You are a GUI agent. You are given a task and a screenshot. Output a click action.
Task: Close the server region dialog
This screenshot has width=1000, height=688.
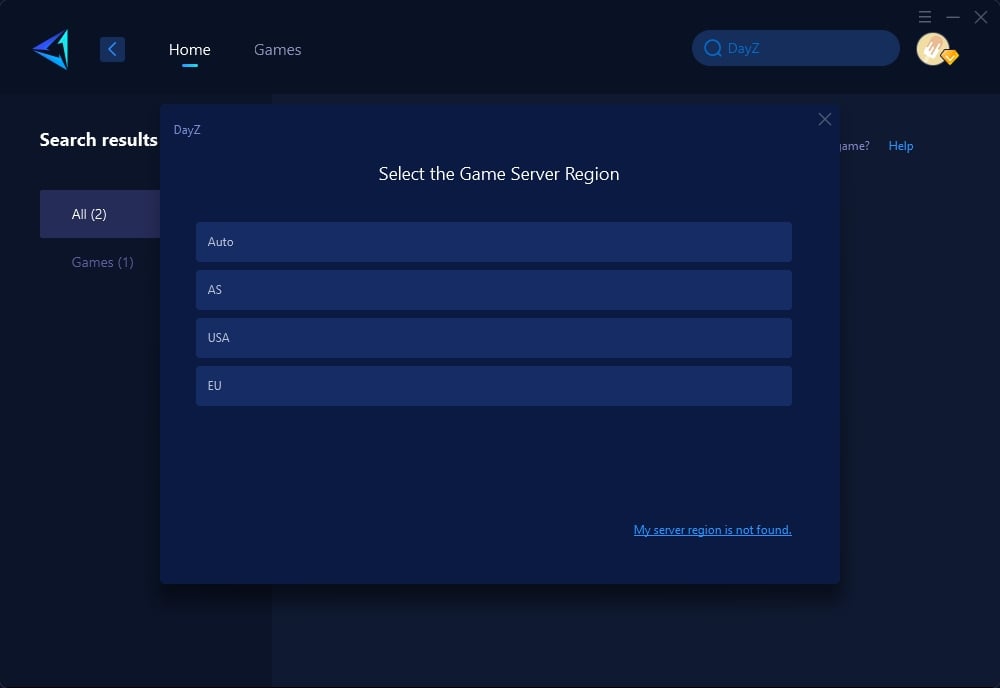click(825, 119)
